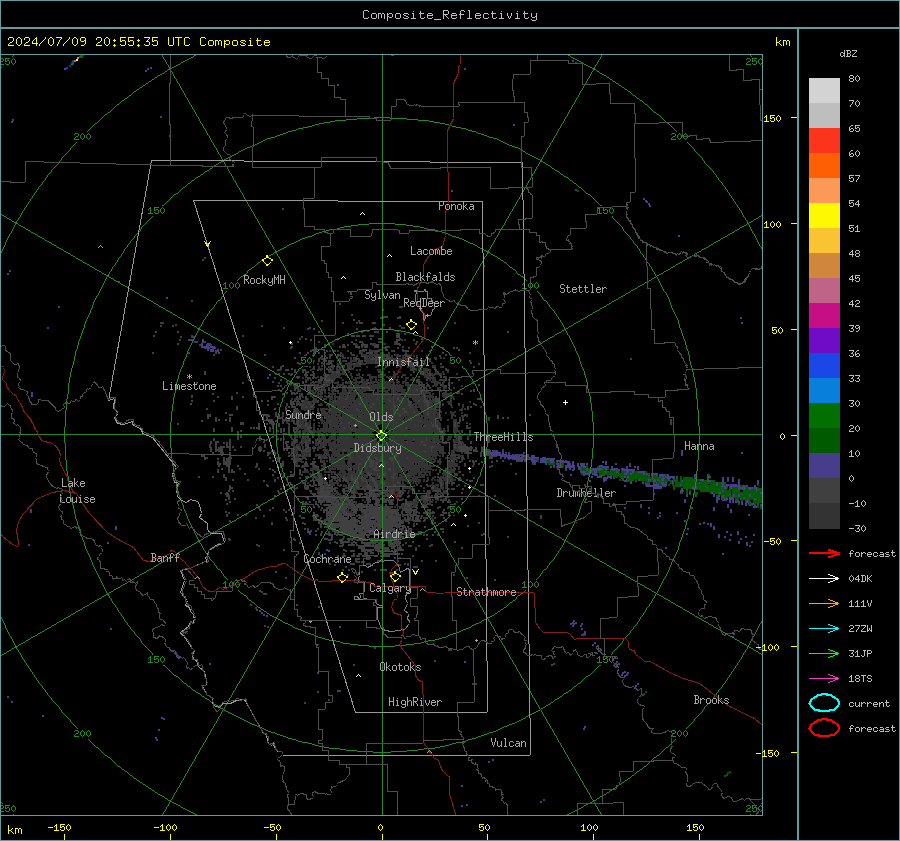Select the orange 111V arrow symbol
900x841 pixels.
tap(824, 603)
